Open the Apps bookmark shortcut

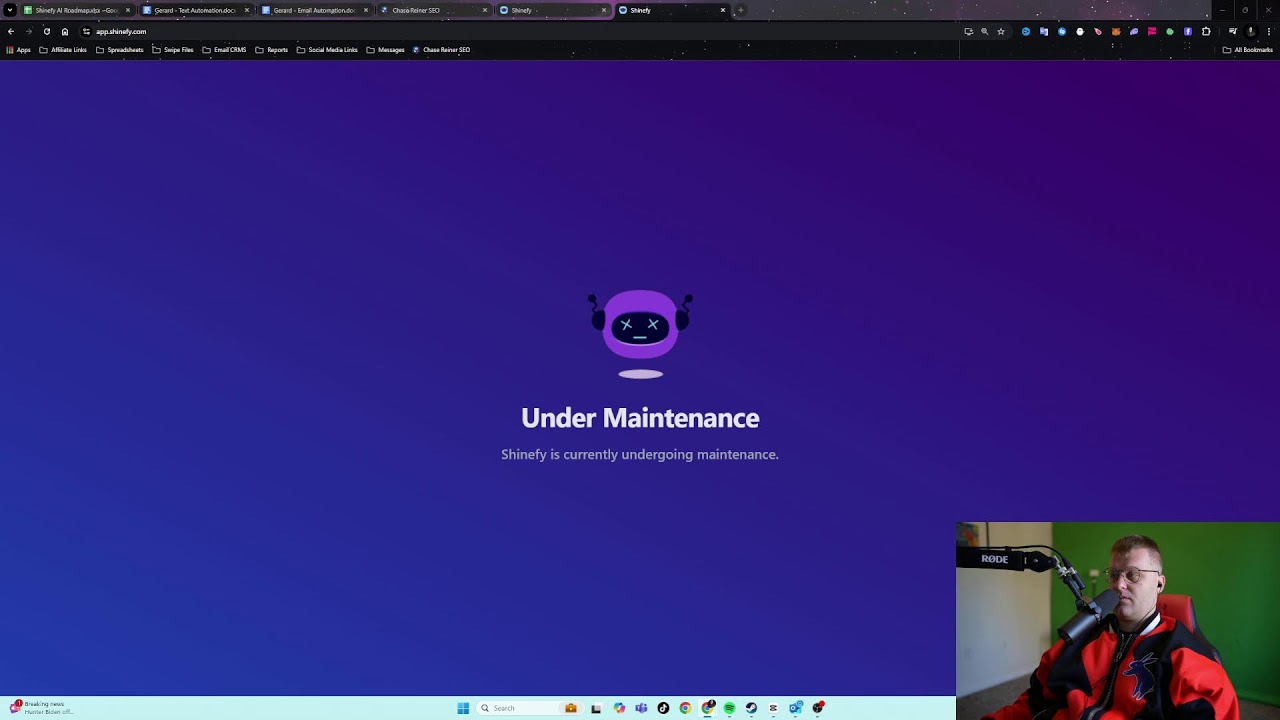(x=18, y=50)
